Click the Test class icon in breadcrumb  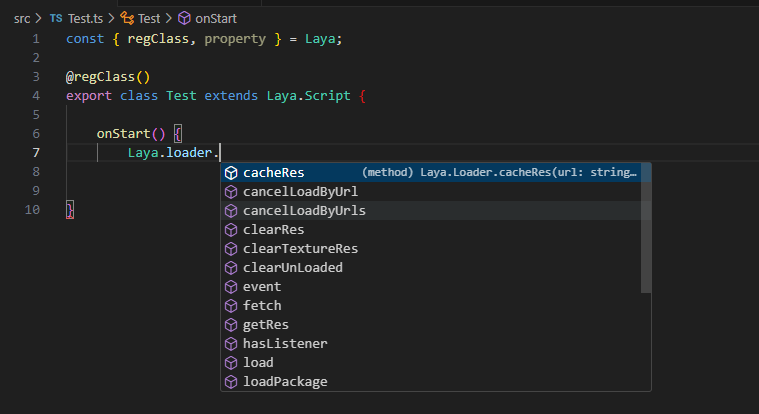127,18
